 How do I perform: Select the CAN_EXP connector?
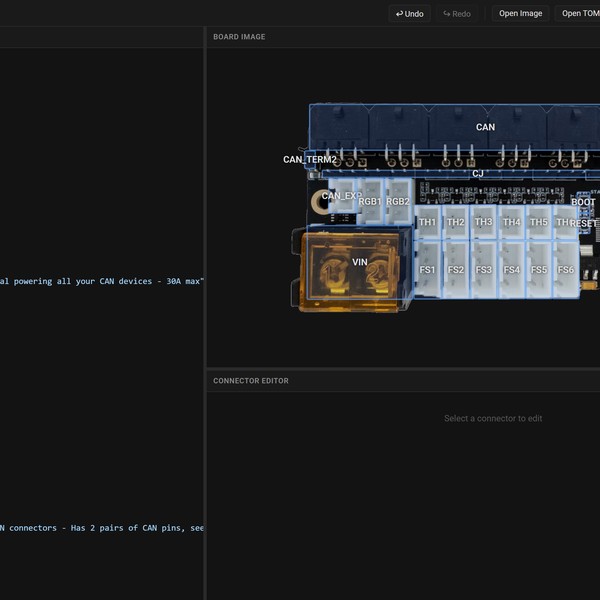[x=343, y=195]
